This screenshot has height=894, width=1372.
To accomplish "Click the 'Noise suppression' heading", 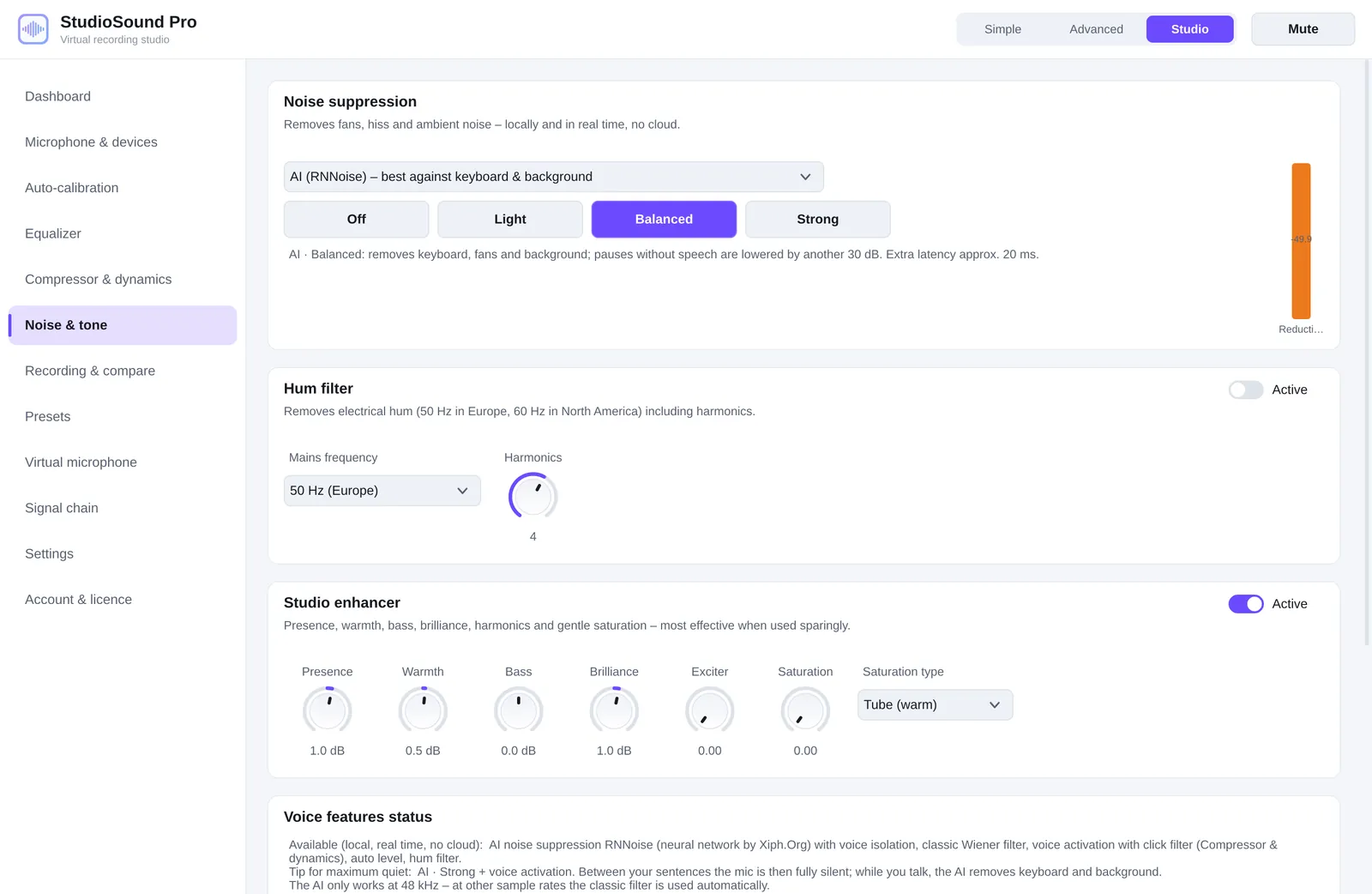I will pyautogui.click(x=350, y=102).
